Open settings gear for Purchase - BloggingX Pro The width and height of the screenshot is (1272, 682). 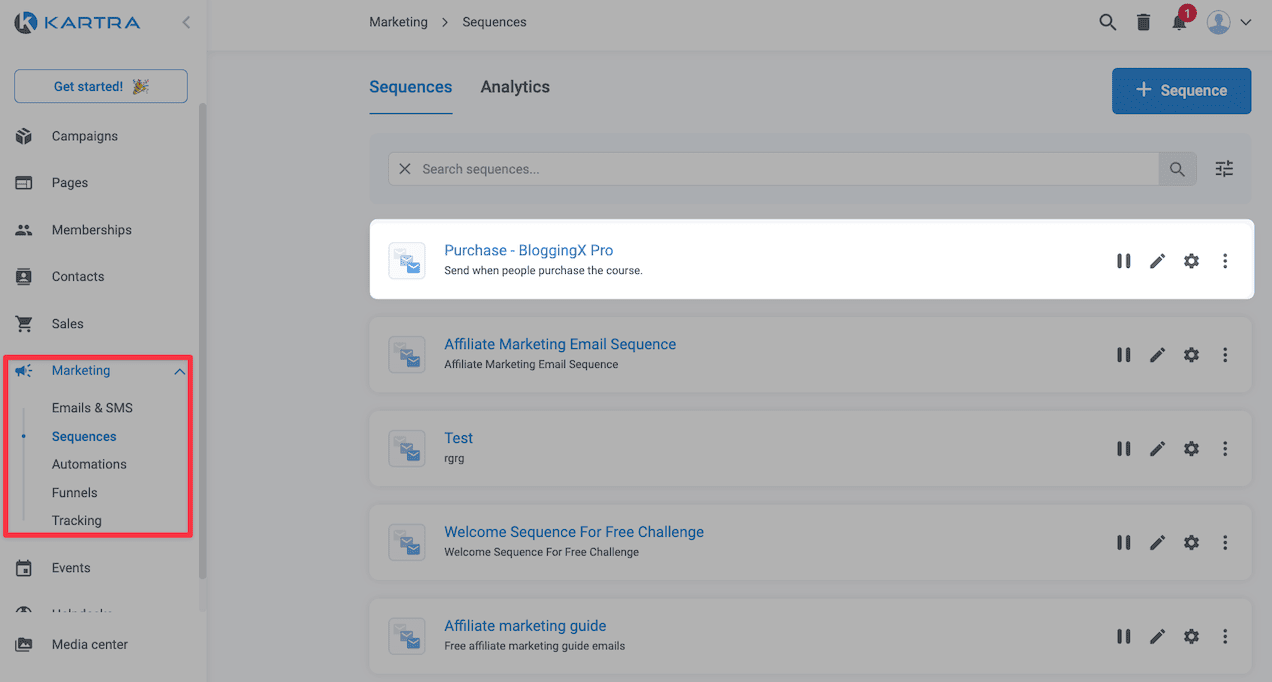pos(1191,261)
